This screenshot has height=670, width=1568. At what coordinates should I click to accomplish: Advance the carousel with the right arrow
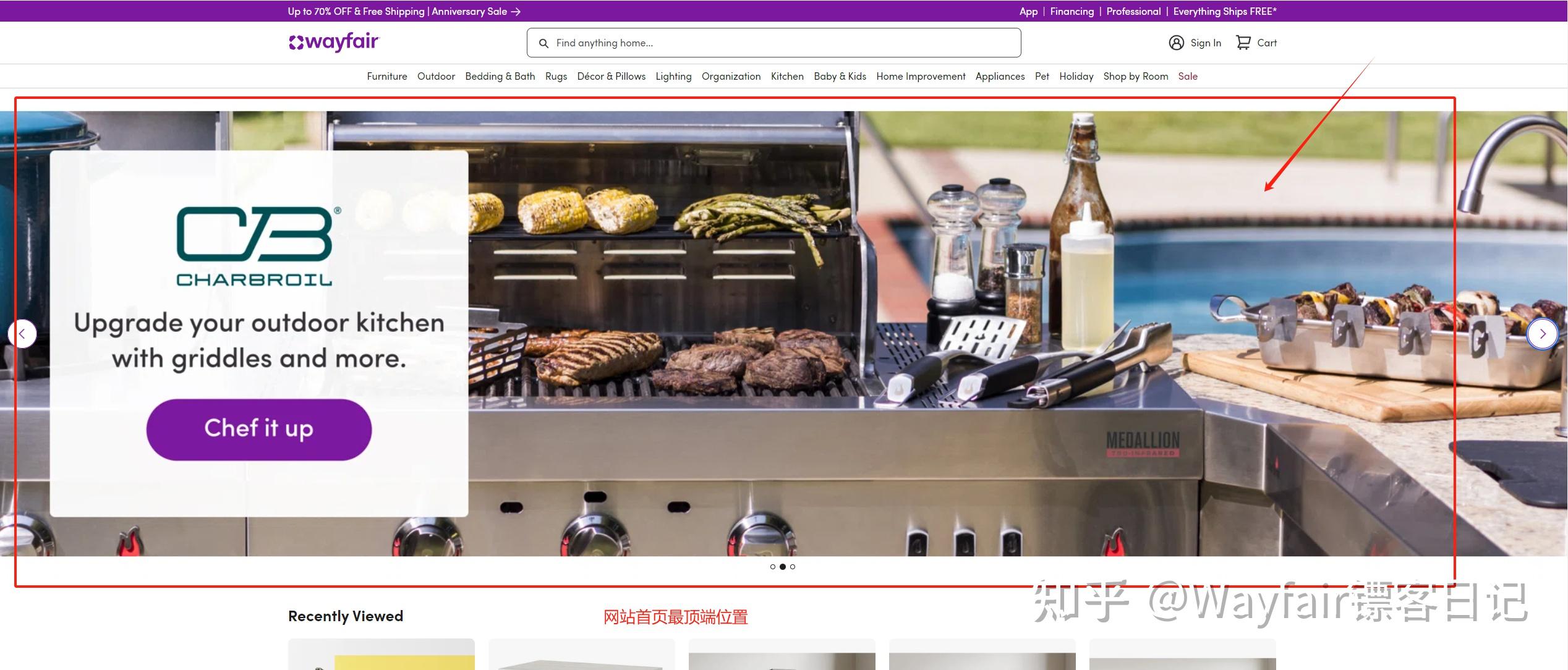pos(1544,334)
